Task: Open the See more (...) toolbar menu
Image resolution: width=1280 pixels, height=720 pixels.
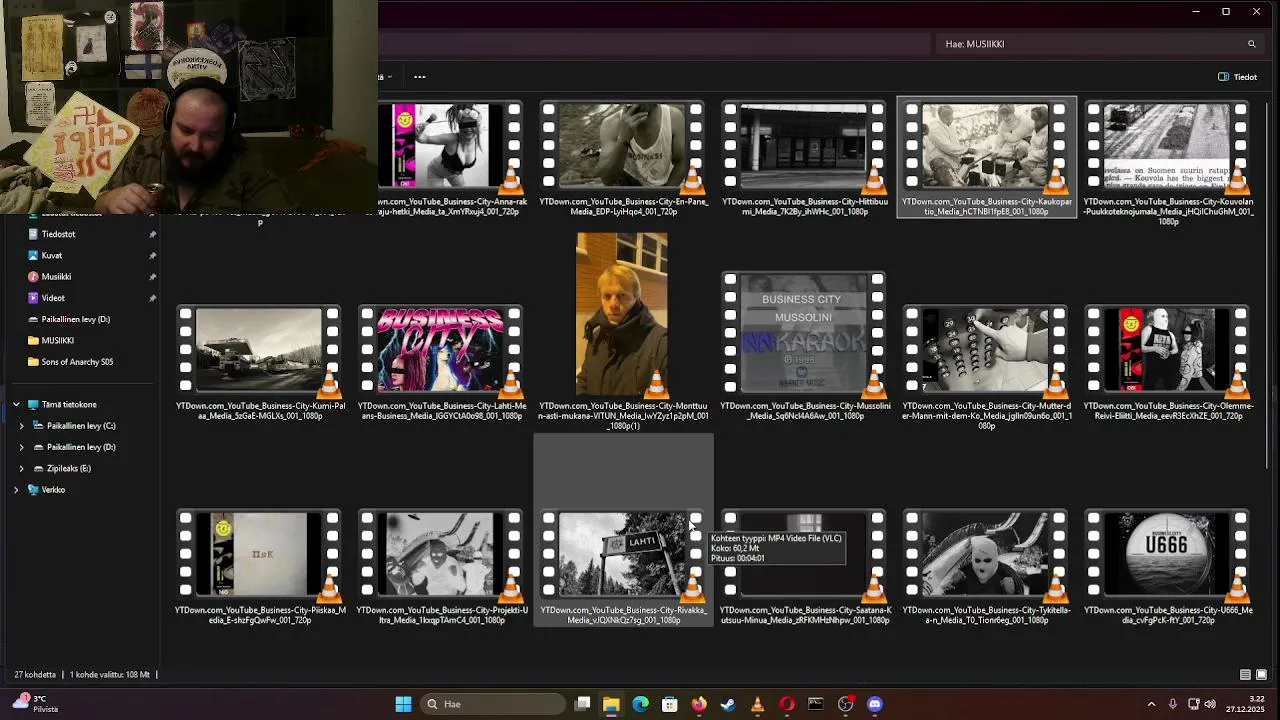Action: (x=420, y=77)
